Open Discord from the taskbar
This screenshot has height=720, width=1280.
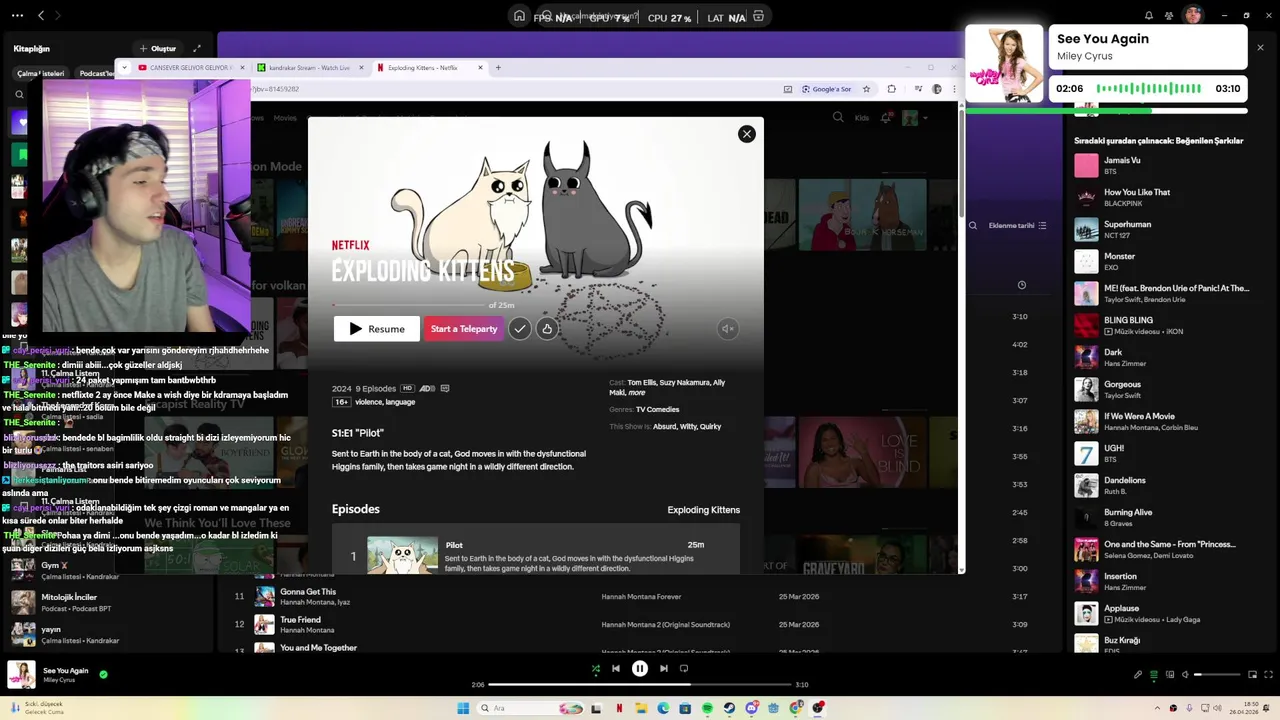point(751,708)
